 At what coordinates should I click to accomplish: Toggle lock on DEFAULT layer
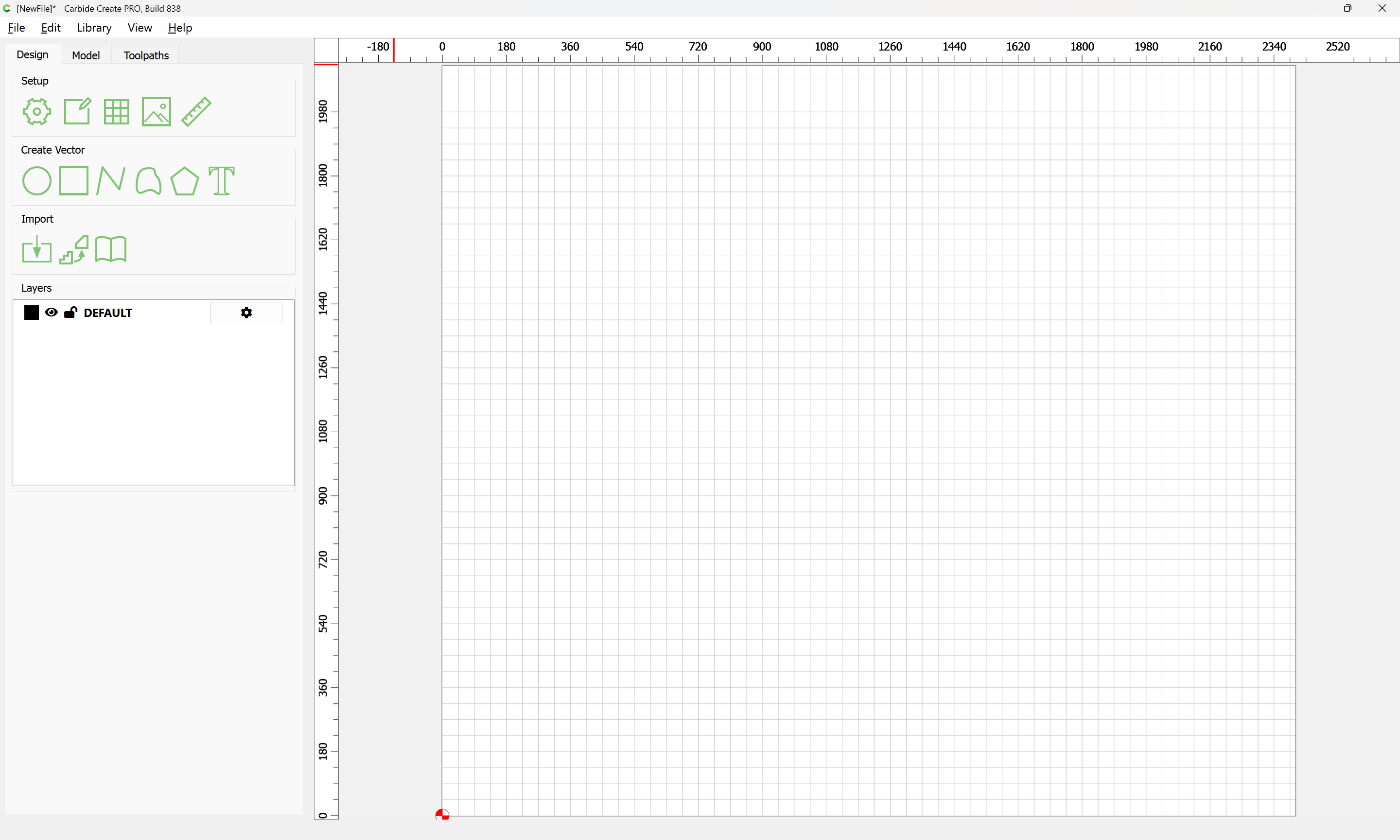[x=70, y=313]
